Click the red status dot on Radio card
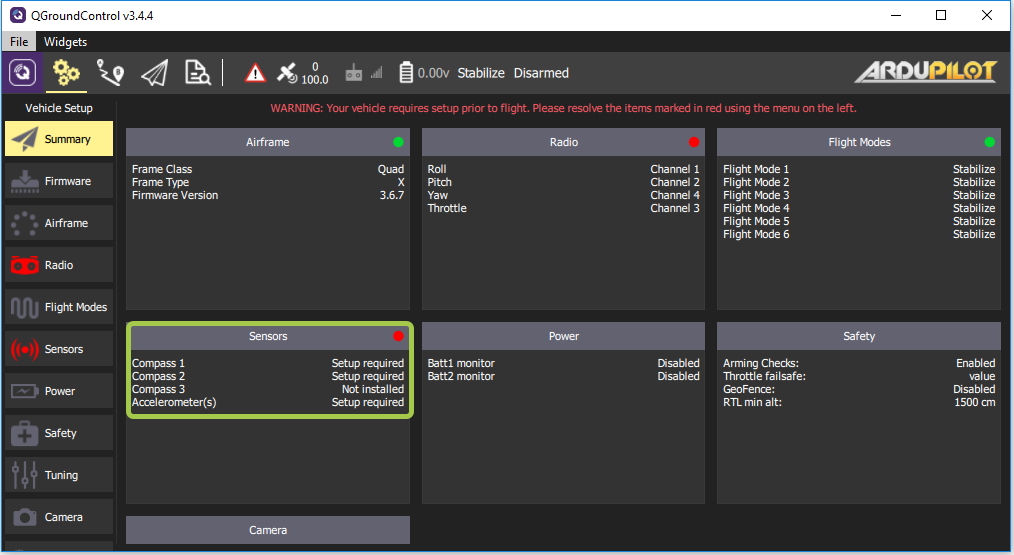The height and width of the screenshot is (555, 1014). pos(694,142)
